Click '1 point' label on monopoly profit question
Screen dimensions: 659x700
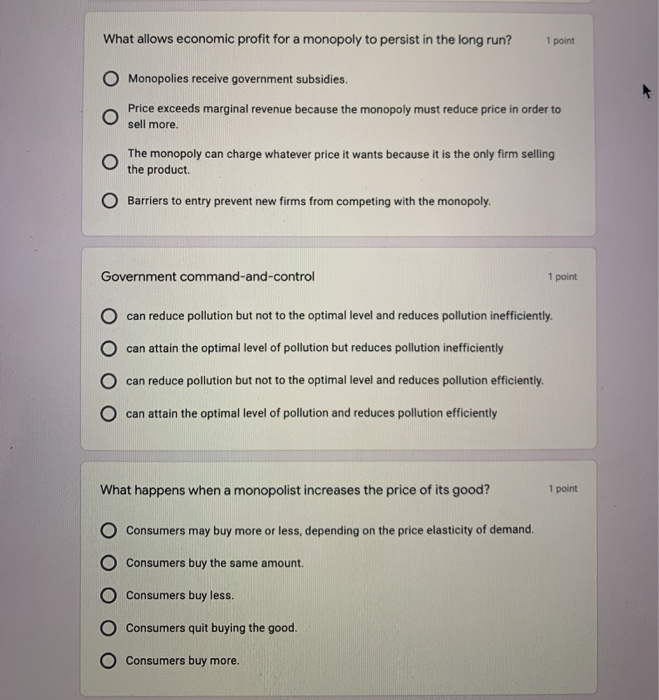(560, 41)
